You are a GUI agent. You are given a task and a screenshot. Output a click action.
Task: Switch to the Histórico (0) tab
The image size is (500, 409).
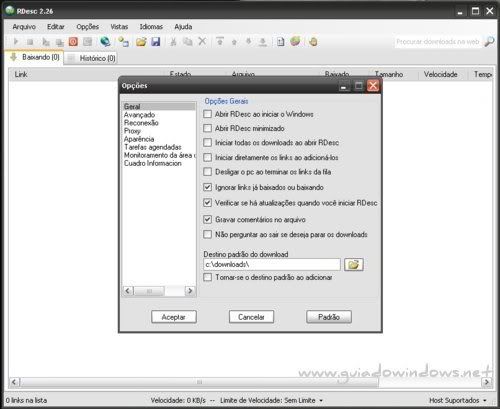(x=91, y=58)
